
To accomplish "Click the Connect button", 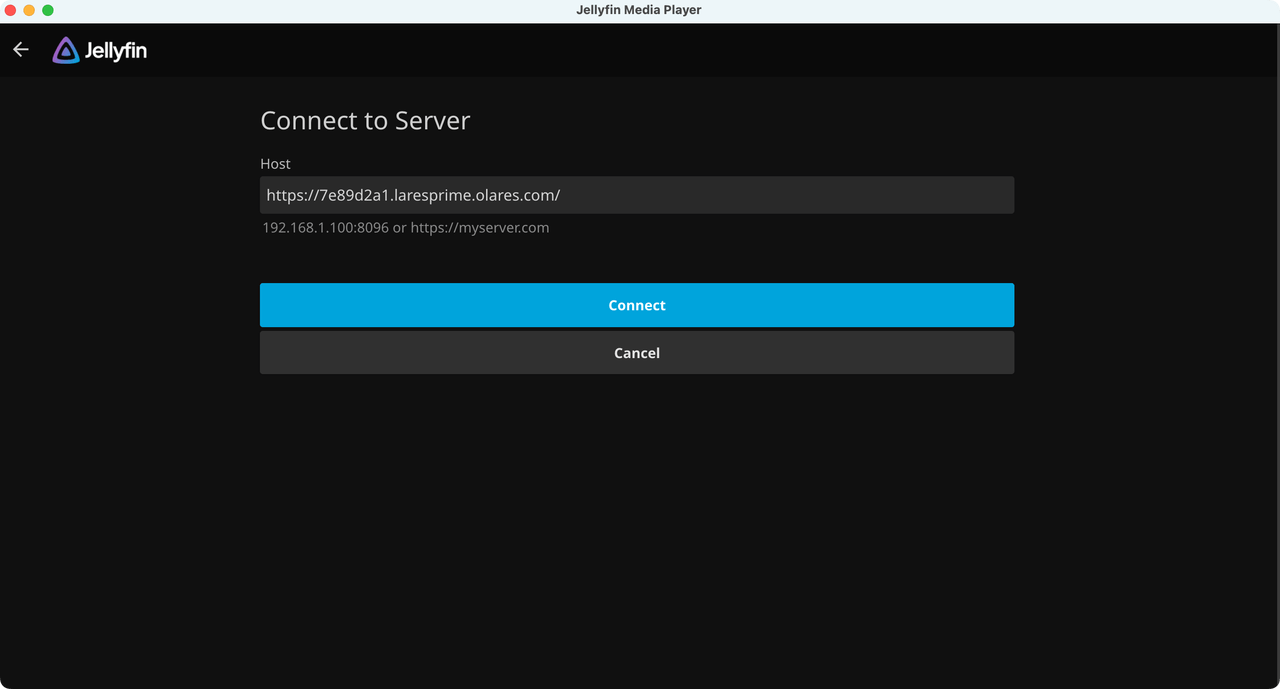I will point(637,305).
